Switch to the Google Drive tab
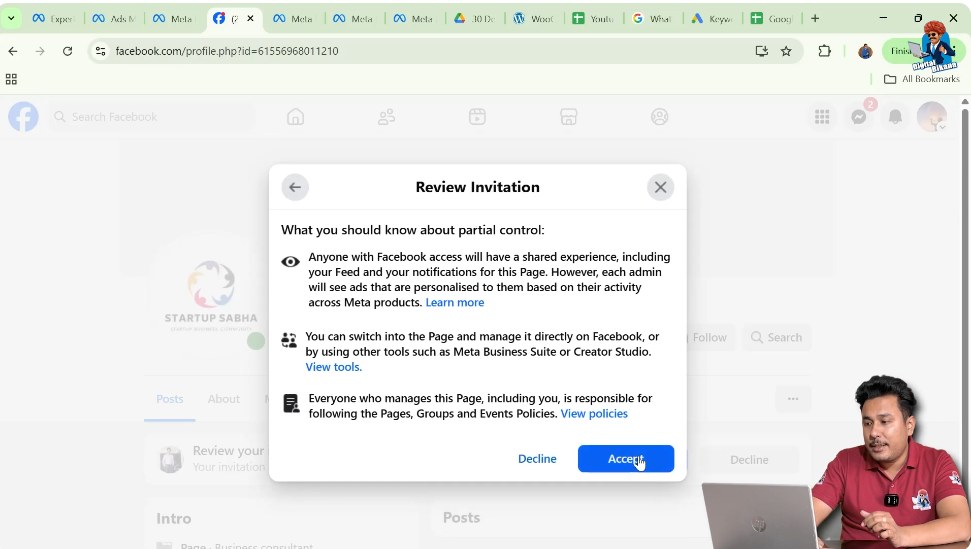 pyautogui.click(x=475, y=19)
